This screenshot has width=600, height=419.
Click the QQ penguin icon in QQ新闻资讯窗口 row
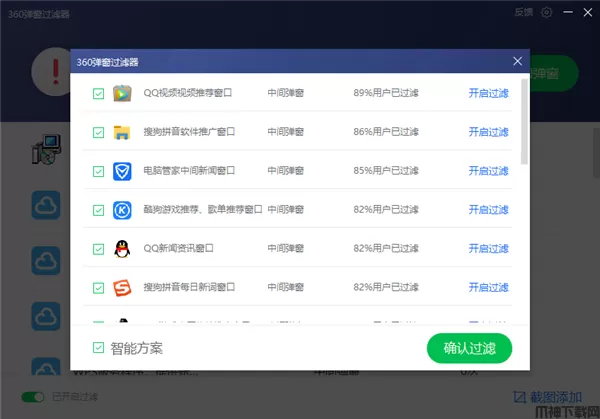click(x=122, y=249)
